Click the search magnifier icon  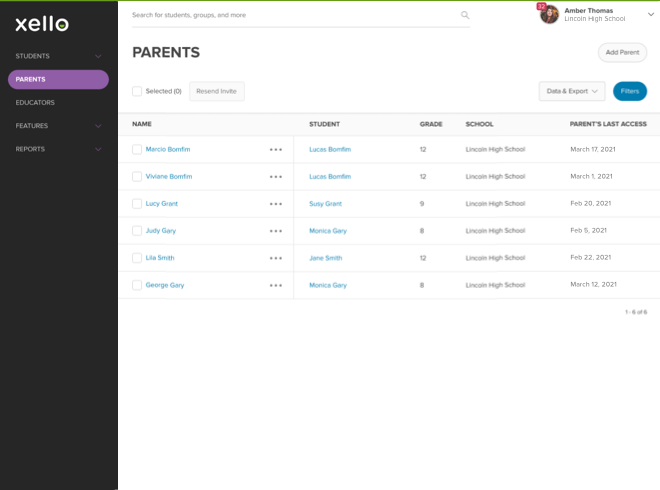click(x=465, y=15)
